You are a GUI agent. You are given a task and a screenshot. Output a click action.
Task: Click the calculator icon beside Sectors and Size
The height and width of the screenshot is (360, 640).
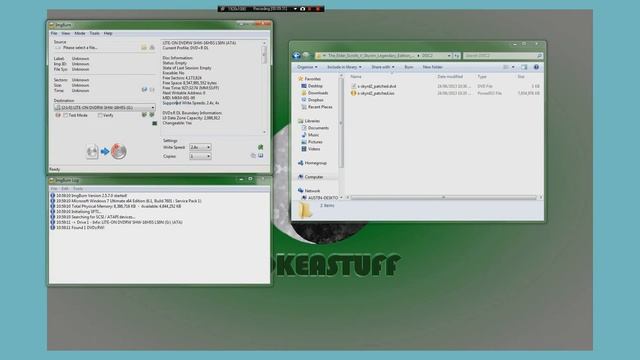(144, 89)
